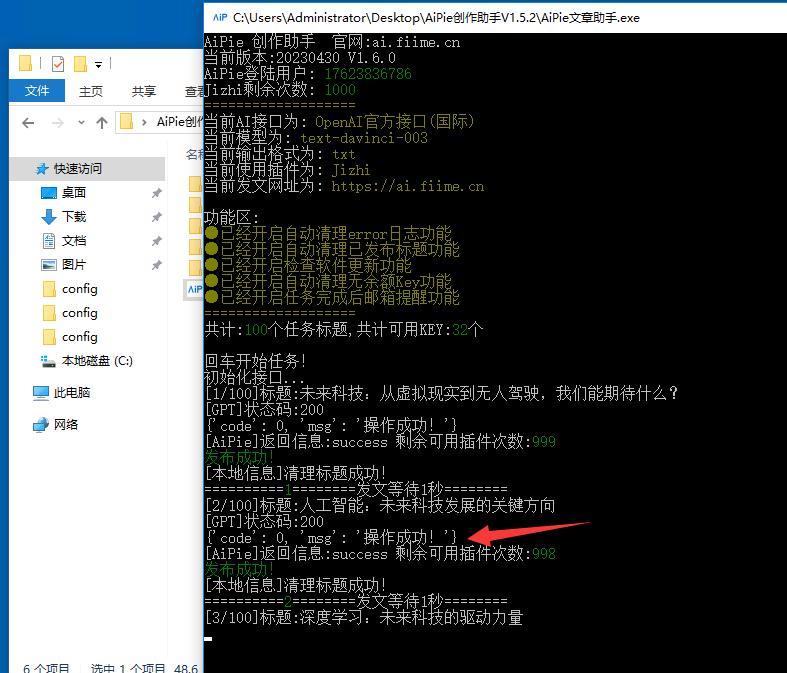Select 本地磁盘 (C:) in navigation pane
Viewport: 787px width, 673px height.
(x=97, y=361)
